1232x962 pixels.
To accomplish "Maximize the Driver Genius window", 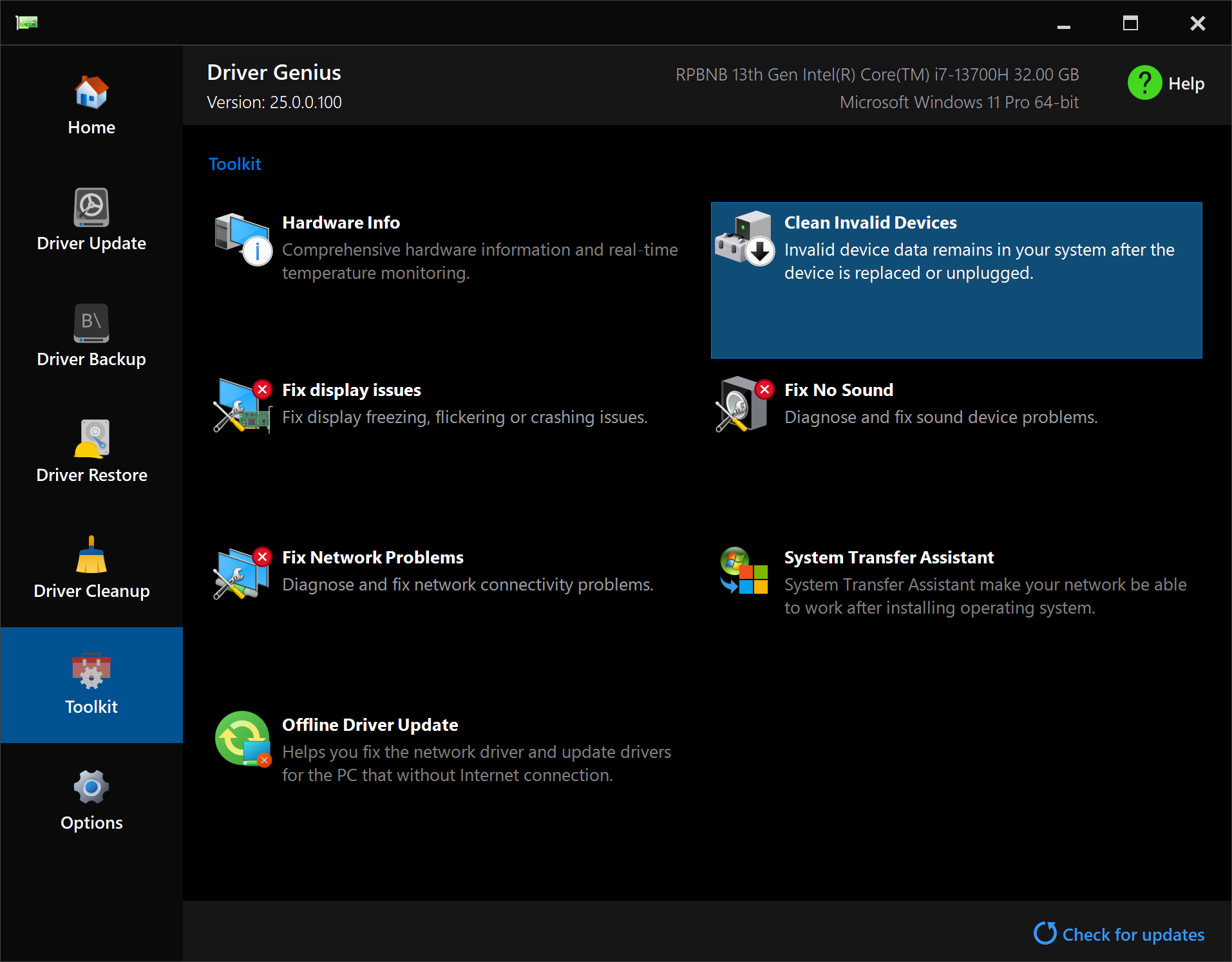I will (x=1130, y=24).
